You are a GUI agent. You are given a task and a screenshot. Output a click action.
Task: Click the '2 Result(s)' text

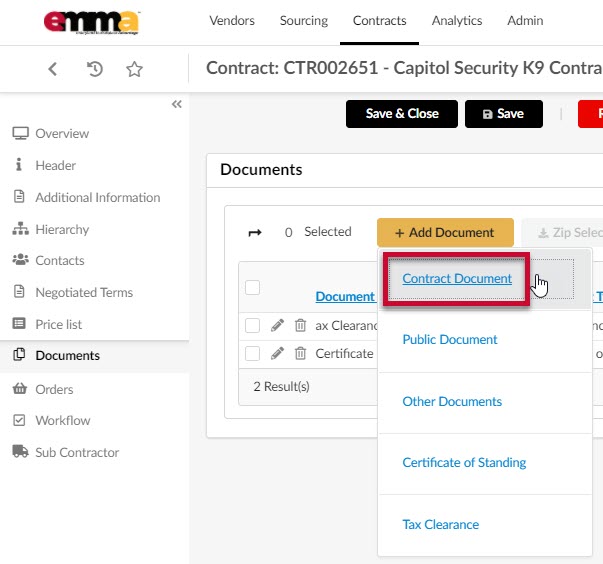[282, 386]
